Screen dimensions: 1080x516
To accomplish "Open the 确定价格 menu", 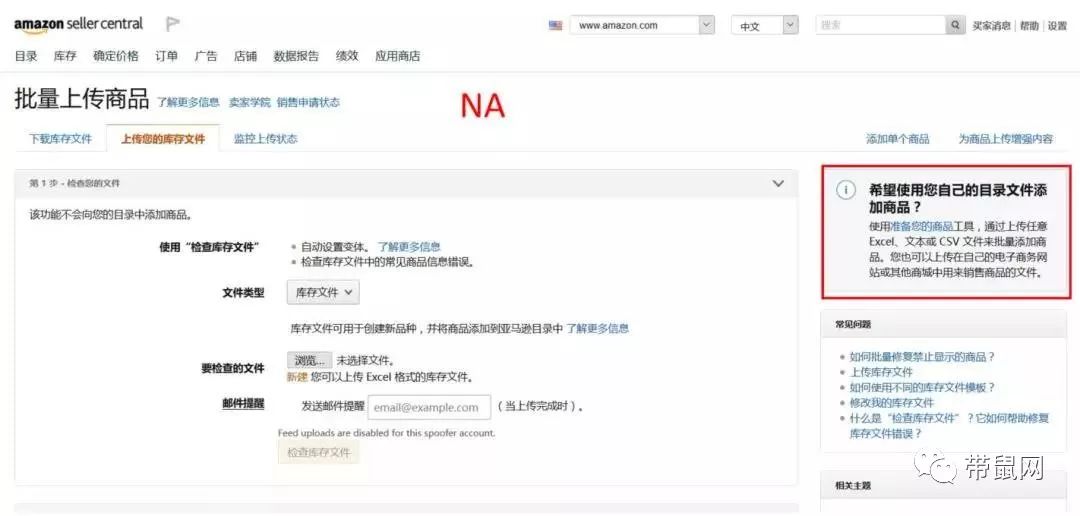I will click(116, 56).
